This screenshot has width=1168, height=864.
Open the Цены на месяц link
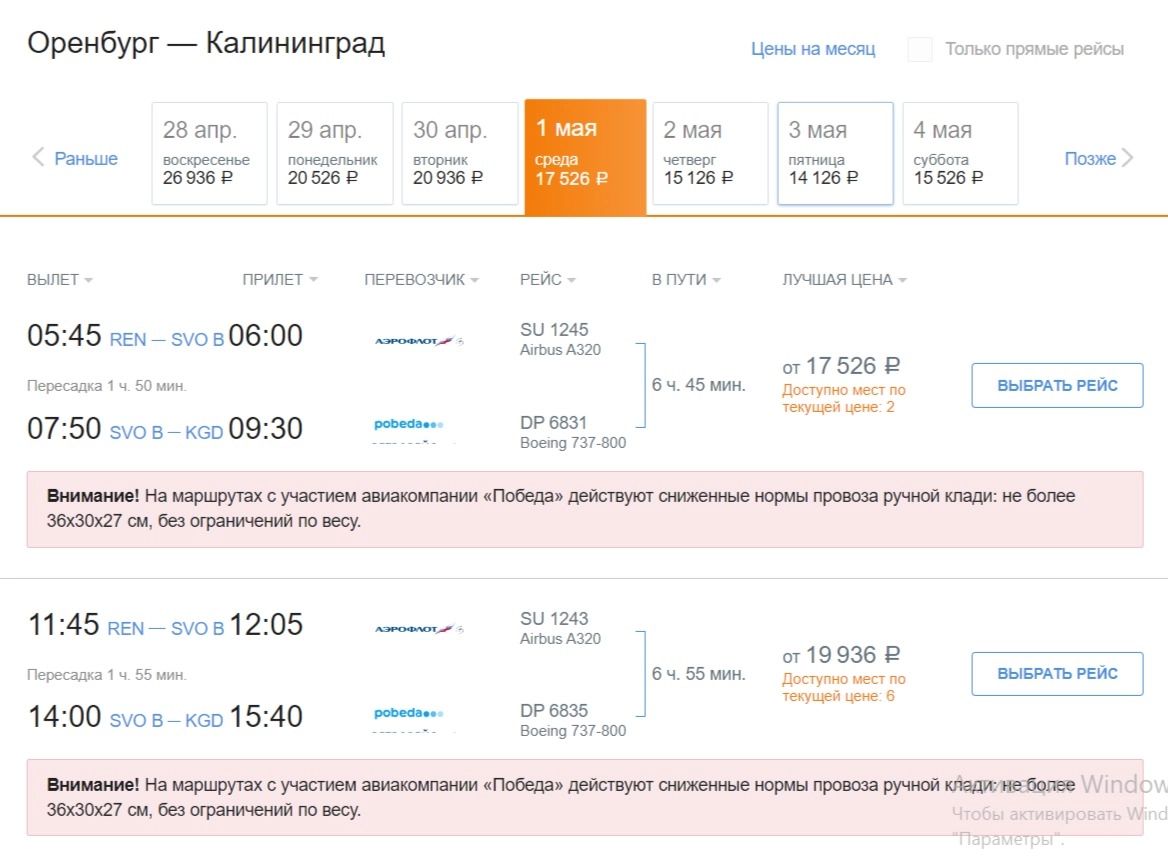tap(813, 49)
